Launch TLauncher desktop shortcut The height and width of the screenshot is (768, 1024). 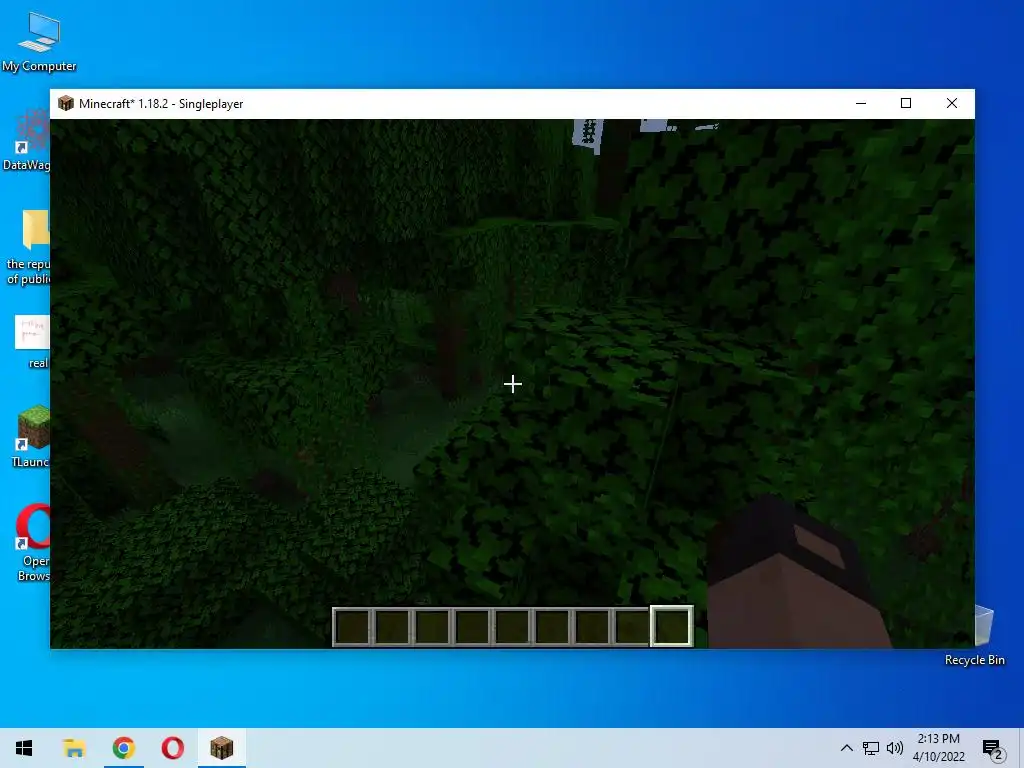(31, 436)
